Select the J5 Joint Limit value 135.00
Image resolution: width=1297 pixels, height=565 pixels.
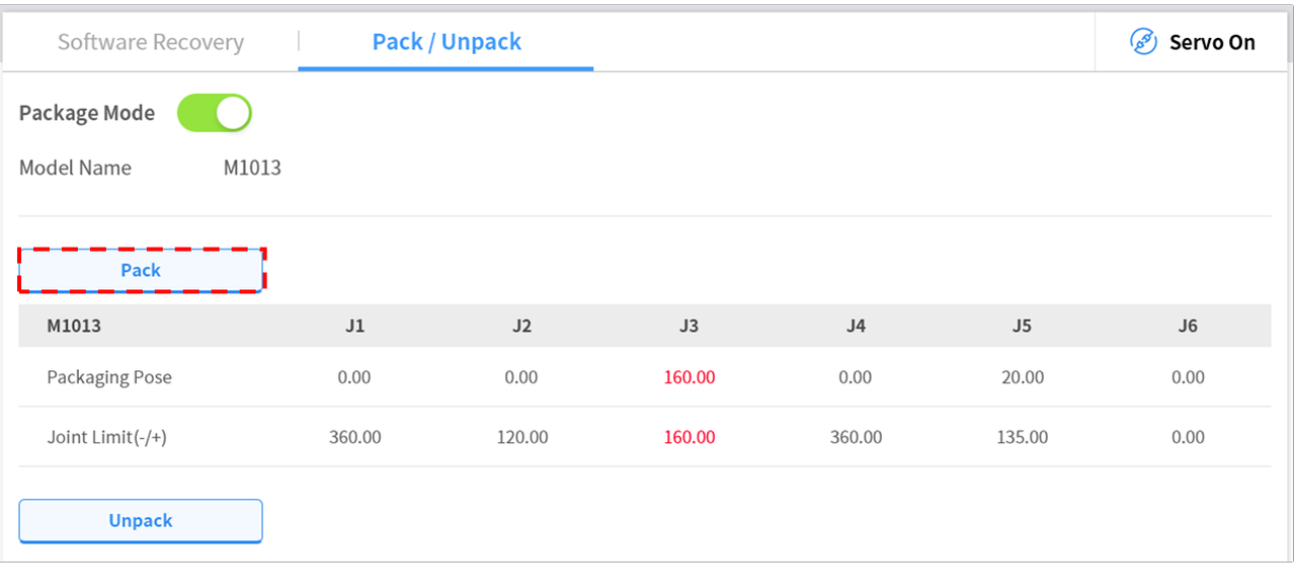(x=1022, y=437)
